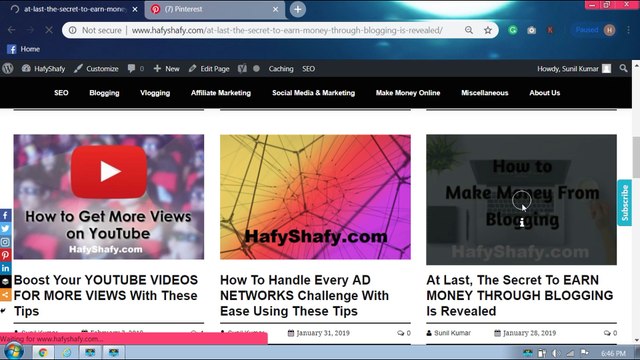
Task: Open Miscellaneous category
Action: pyautogui.click(x=484, y=93)
